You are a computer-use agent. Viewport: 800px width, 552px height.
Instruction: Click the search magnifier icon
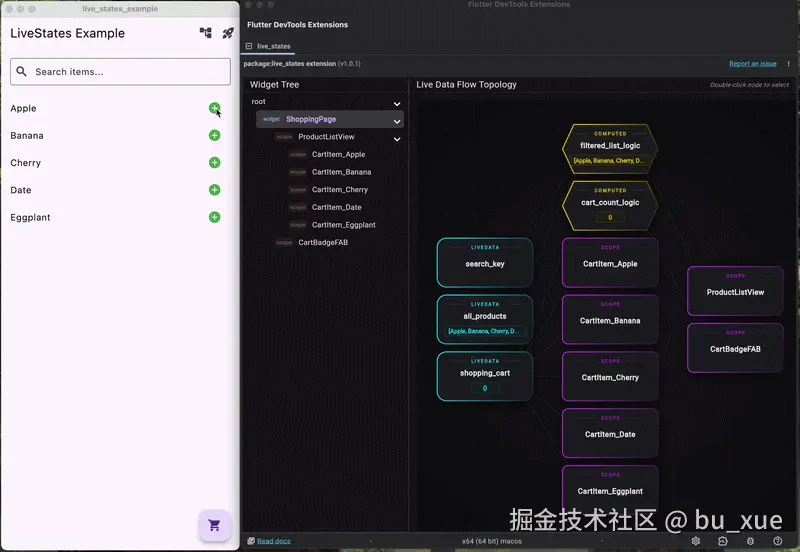(x=21, y=71)
